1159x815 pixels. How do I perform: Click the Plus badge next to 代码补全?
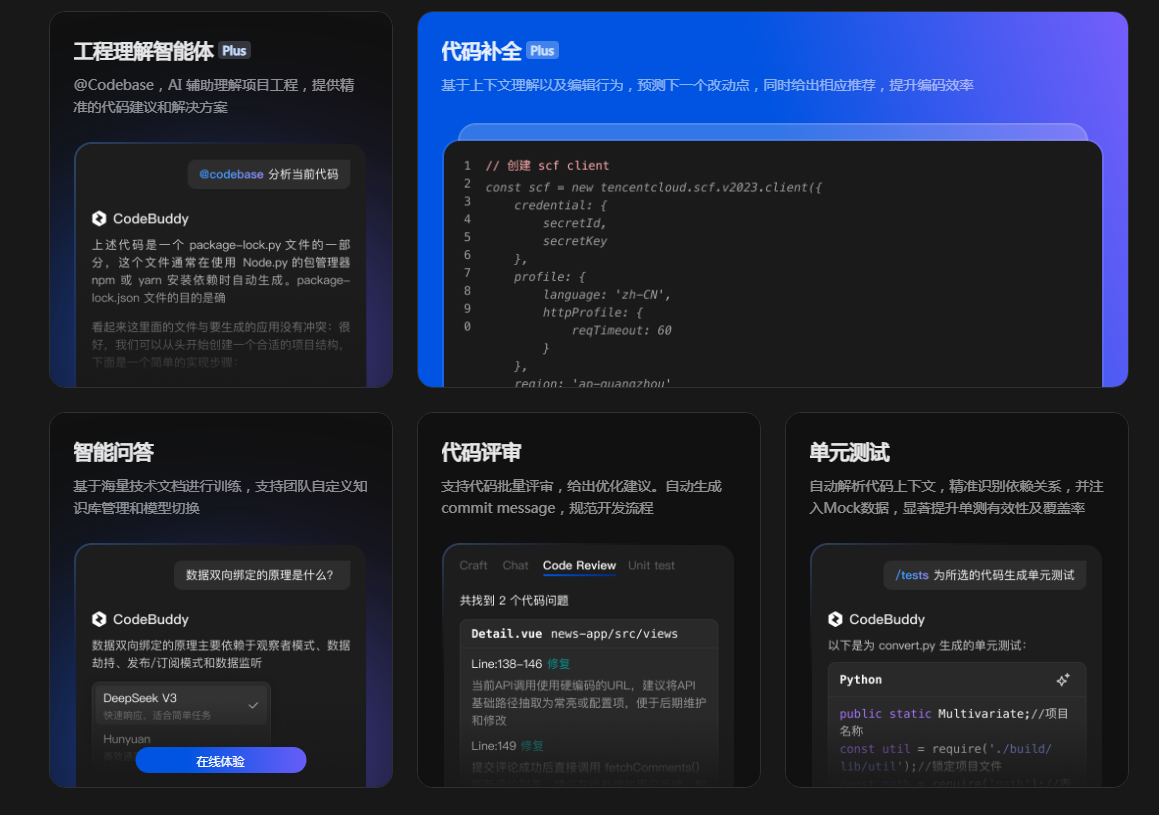point(542,51)
